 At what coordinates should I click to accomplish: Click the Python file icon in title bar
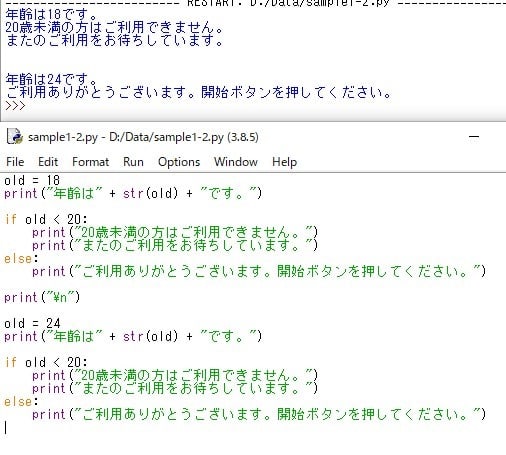click(15, 137)
